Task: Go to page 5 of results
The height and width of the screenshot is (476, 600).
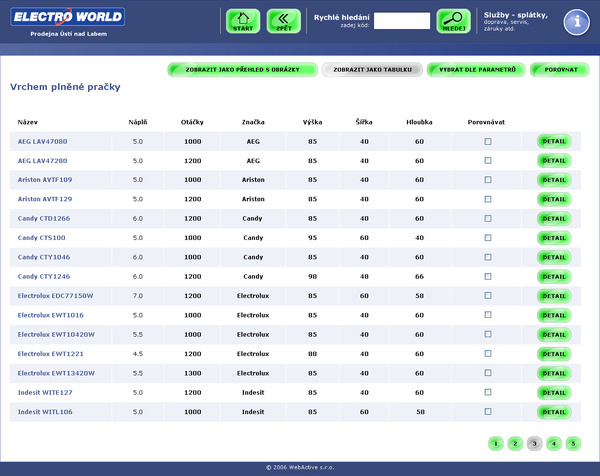Action: tap(573, 444)
